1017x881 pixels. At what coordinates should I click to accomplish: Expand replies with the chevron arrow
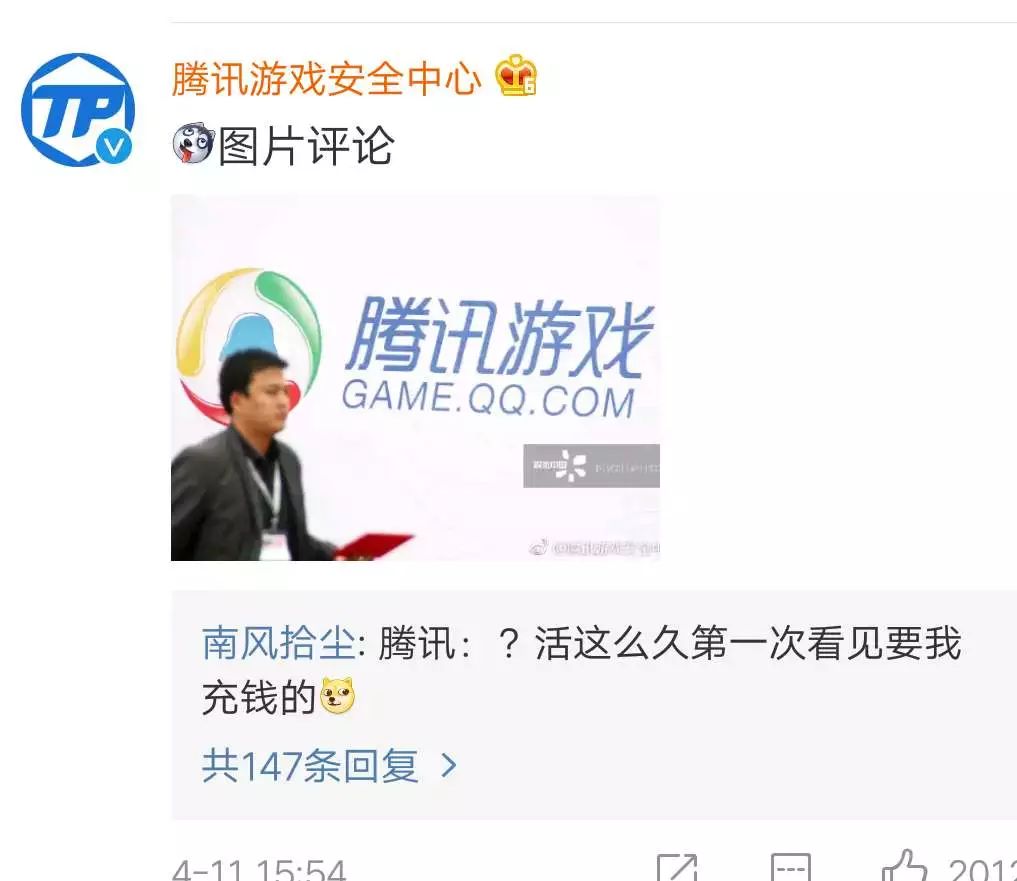point(448,766)
